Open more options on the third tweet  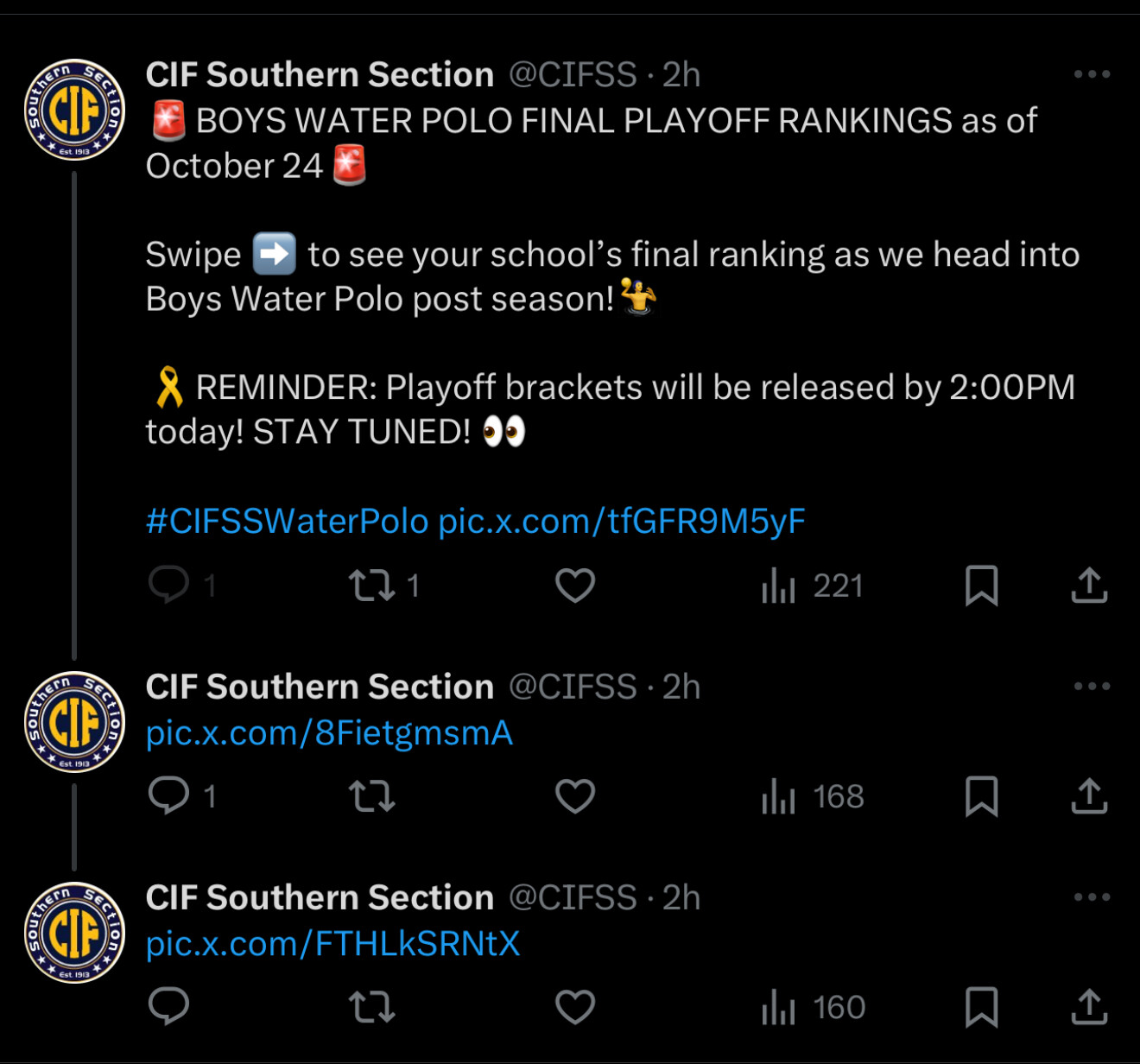(x=1092, y=897)
